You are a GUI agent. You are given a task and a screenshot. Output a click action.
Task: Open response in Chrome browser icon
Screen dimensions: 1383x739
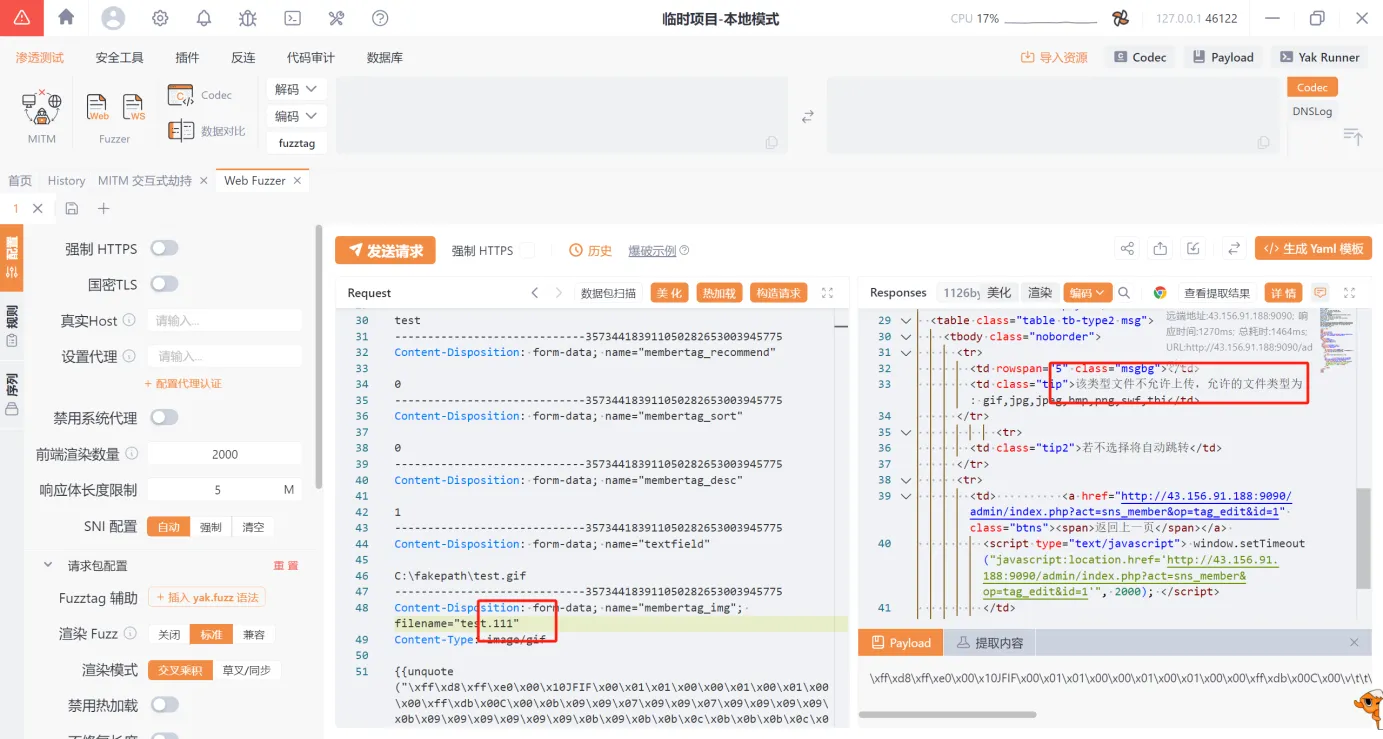(x=1160, y=293)
